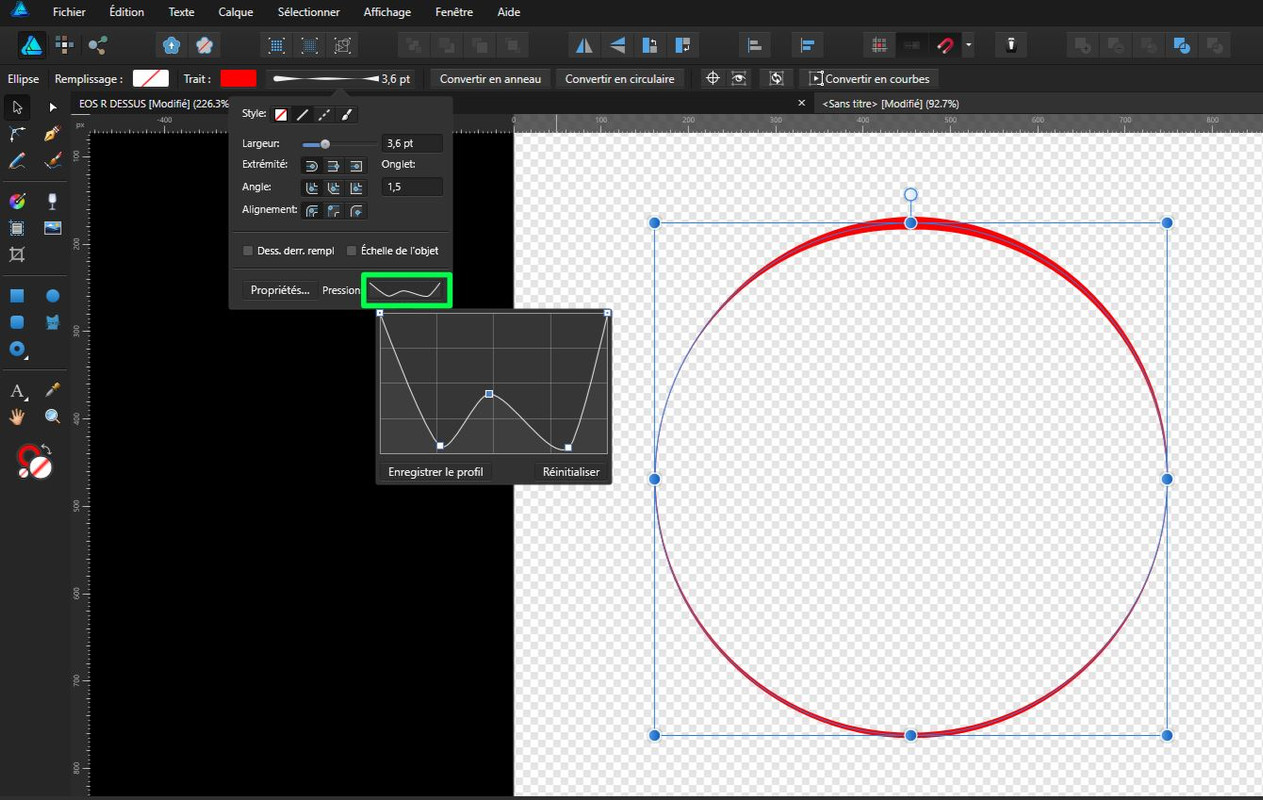
Task: Click the Rotate Right toolbar icon
Action: 683,45
